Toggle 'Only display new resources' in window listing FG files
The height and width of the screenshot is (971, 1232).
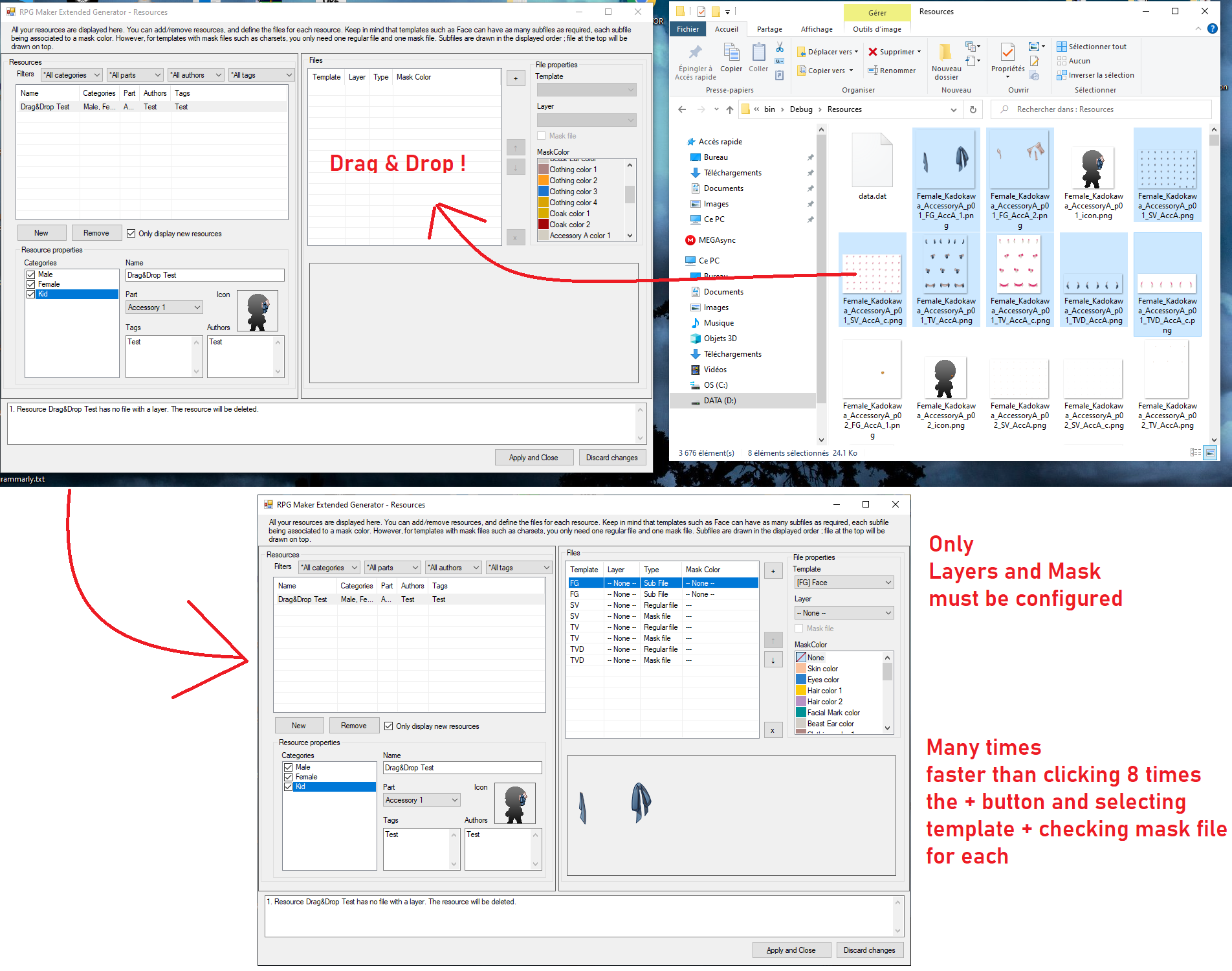(x=389, y=726)
